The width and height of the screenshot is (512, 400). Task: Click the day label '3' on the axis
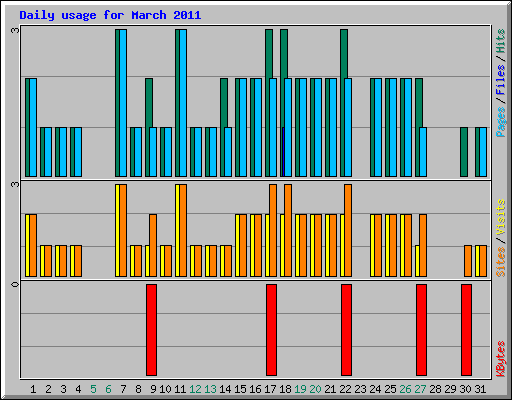coord(63,389)
